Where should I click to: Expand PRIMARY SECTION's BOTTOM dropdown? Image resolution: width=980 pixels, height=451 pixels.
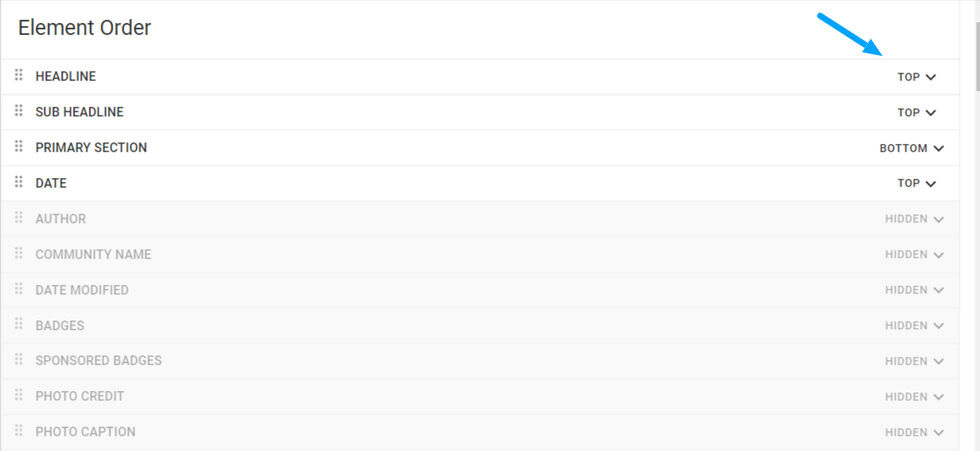pos(911,148)
